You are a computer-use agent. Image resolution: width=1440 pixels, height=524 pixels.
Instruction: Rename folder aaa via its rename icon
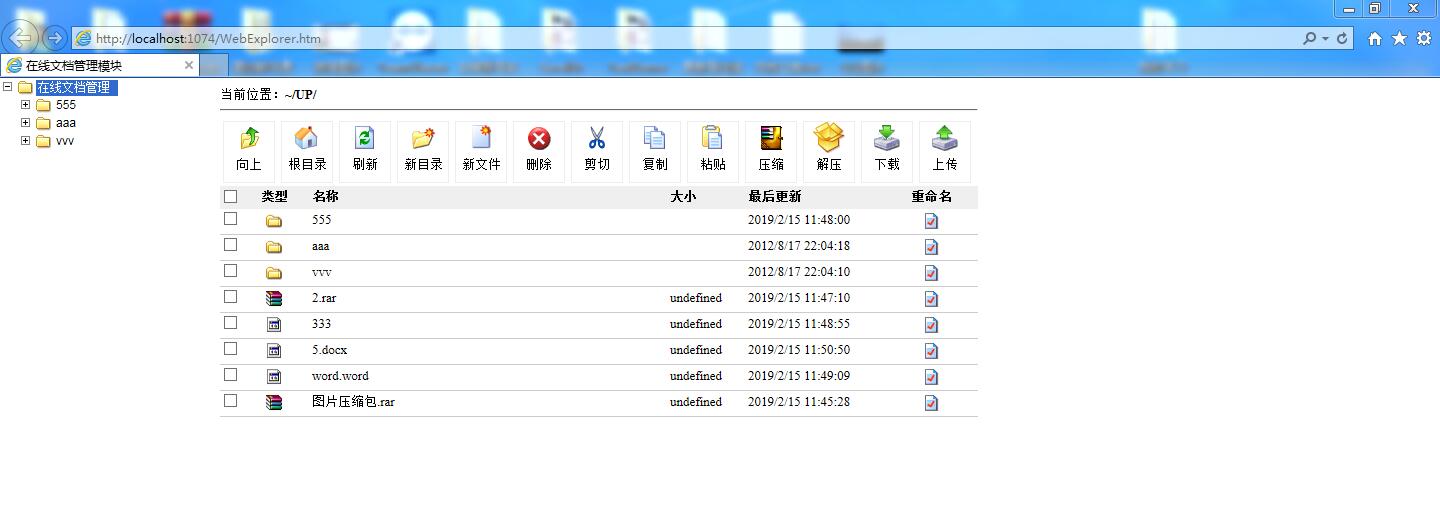[x=931, y=247]
